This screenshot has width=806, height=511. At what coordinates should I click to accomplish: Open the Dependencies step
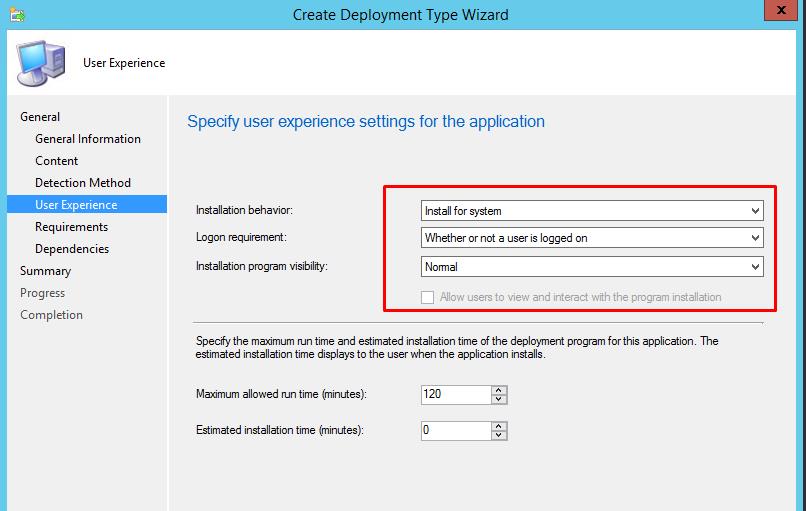tap(72, 249)
